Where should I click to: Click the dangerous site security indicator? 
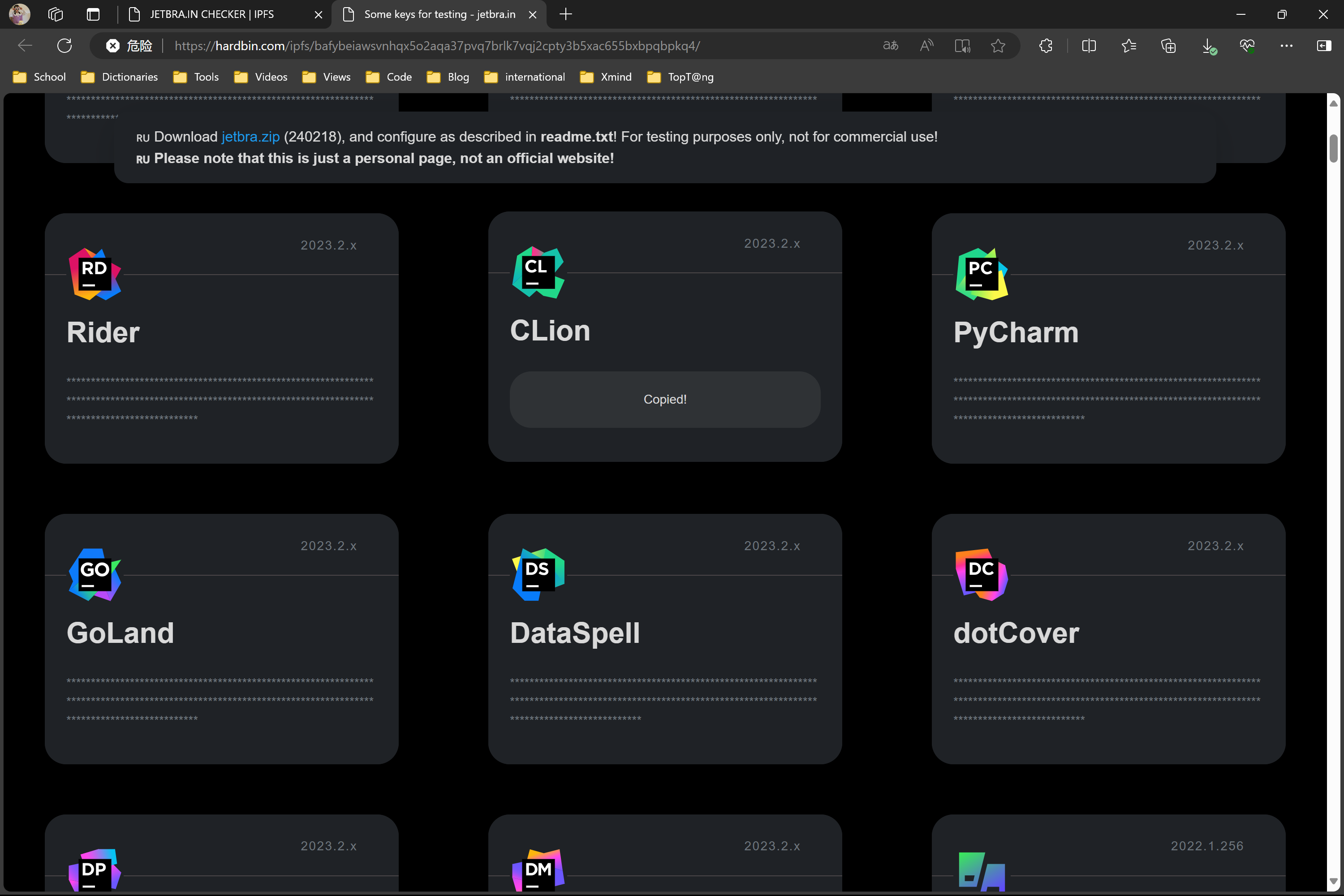(129, 46)
